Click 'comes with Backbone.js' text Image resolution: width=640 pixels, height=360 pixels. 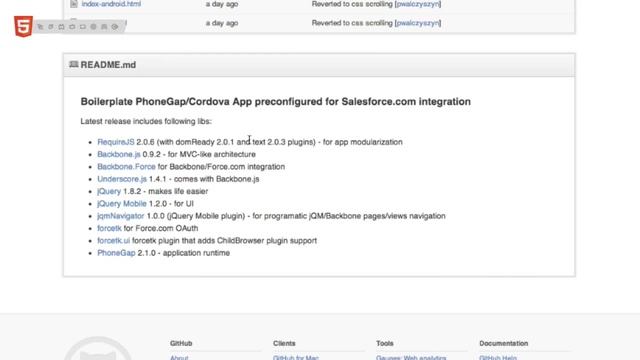pyautogui.click(x=216, y=179)
